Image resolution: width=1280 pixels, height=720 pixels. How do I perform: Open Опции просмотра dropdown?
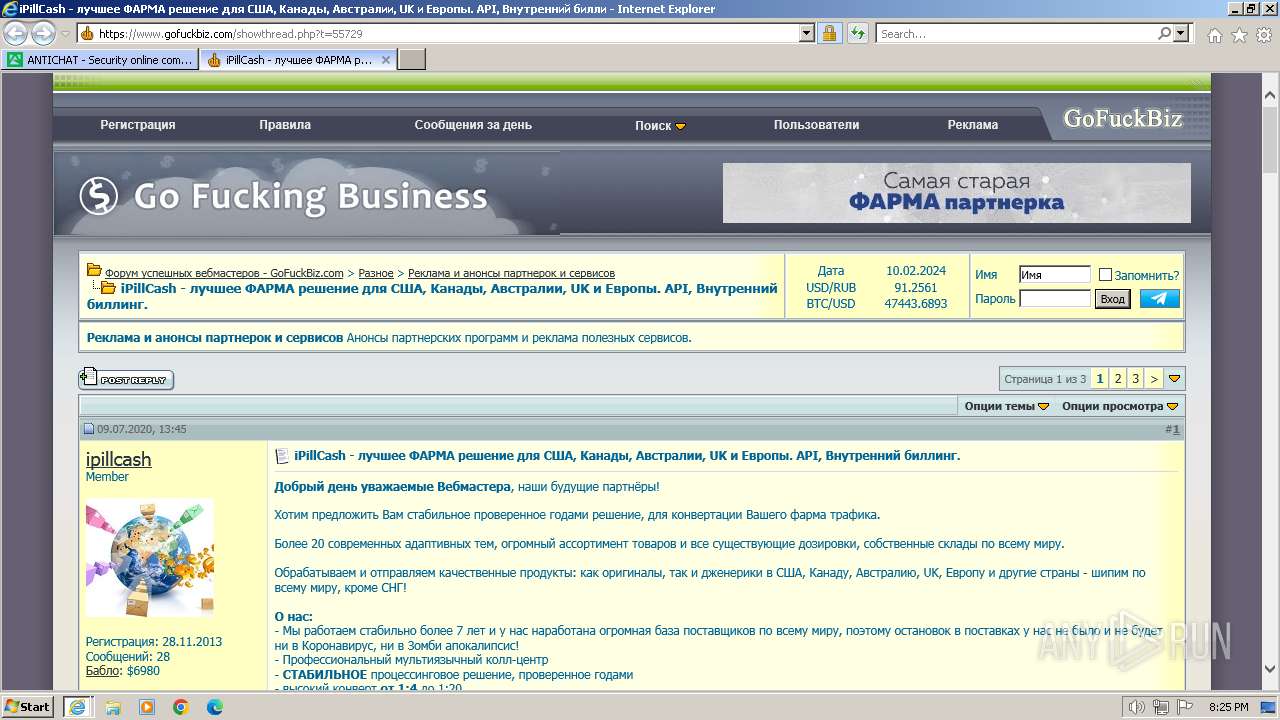[x=1121, y=406]
